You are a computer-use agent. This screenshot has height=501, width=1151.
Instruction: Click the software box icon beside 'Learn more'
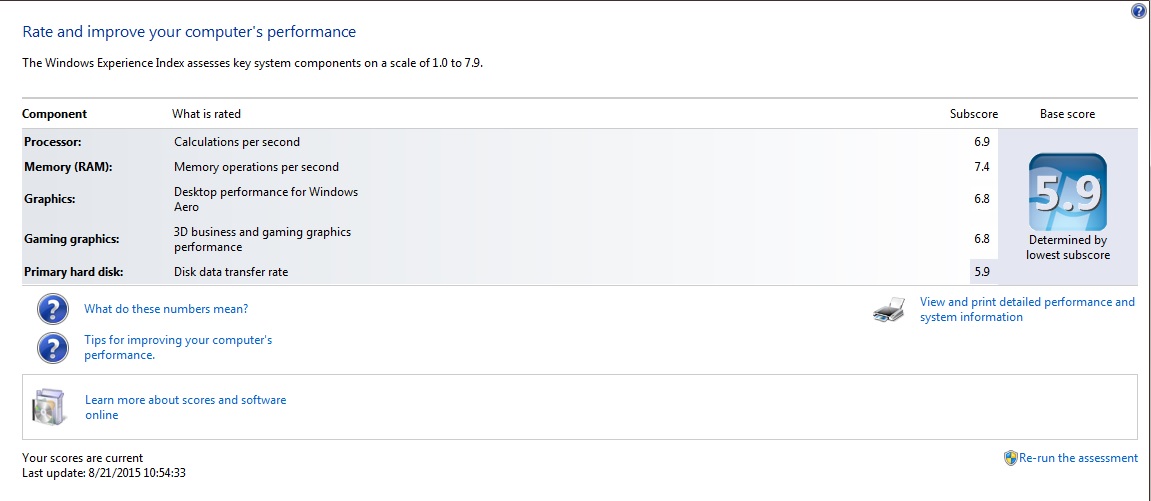(x=48, y=407)
